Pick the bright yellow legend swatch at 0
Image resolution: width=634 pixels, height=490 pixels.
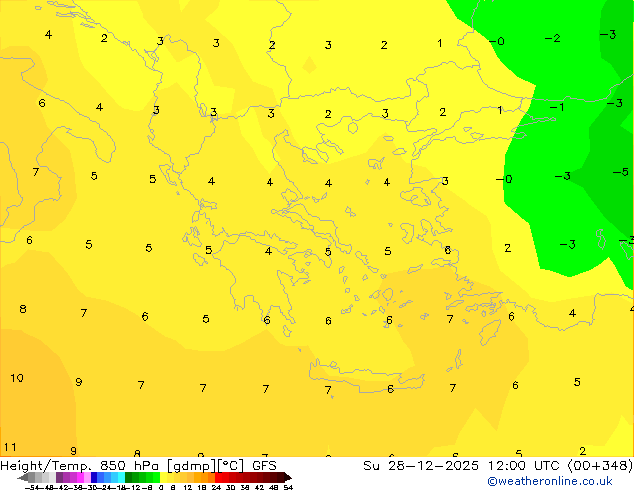163,477
